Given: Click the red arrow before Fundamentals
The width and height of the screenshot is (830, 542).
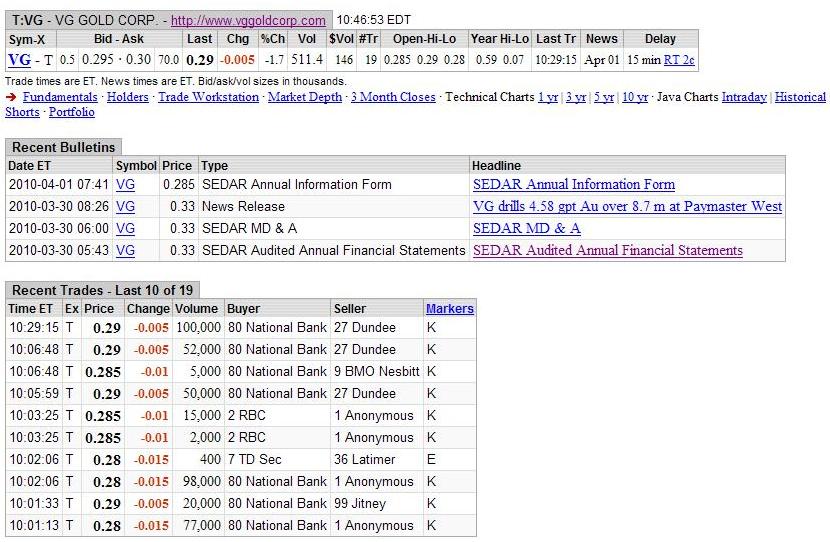Looking at the screenshot, I should (x=10, y=97).
